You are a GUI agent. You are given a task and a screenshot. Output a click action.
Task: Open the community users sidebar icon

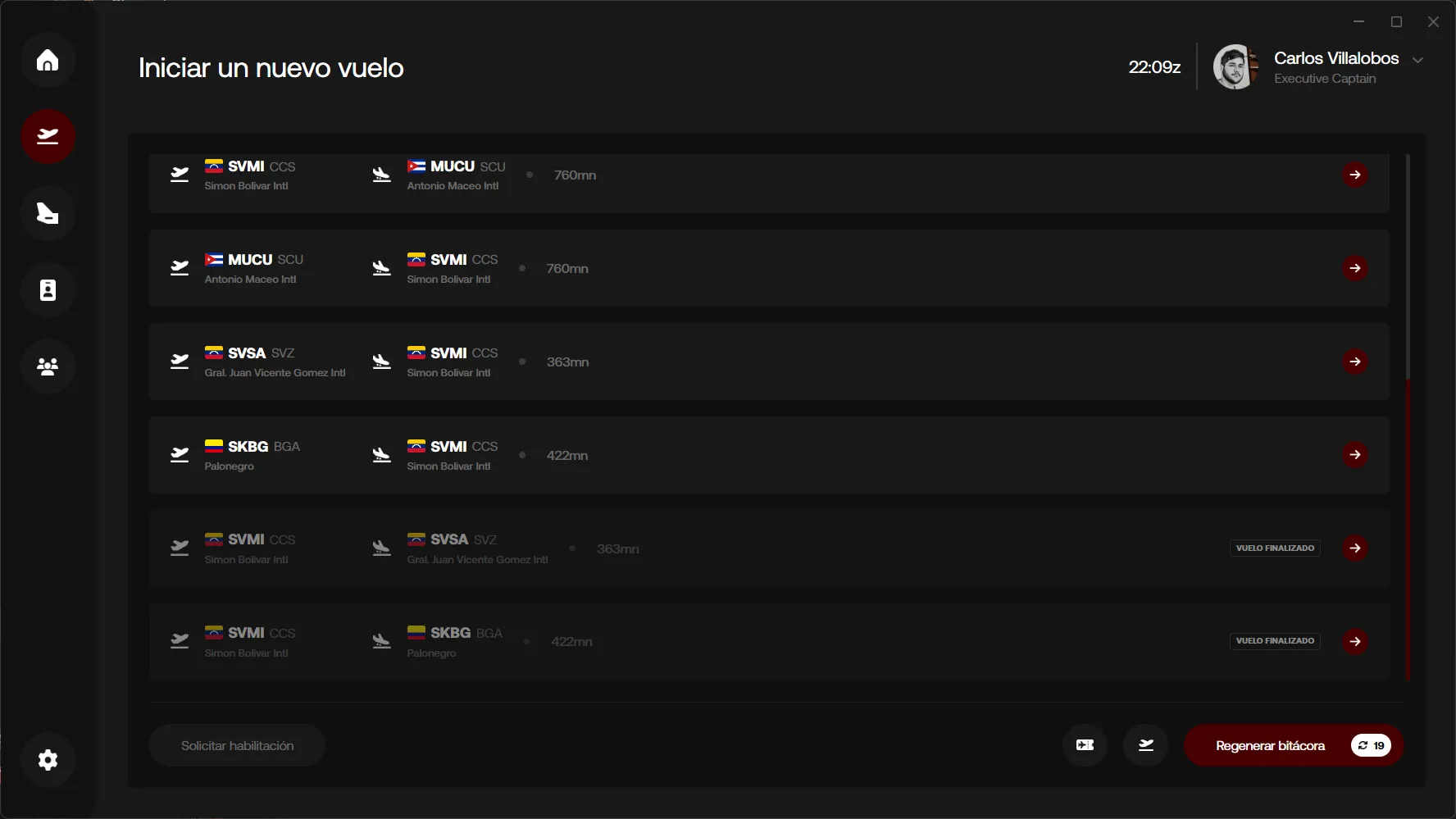coord(48,366)
